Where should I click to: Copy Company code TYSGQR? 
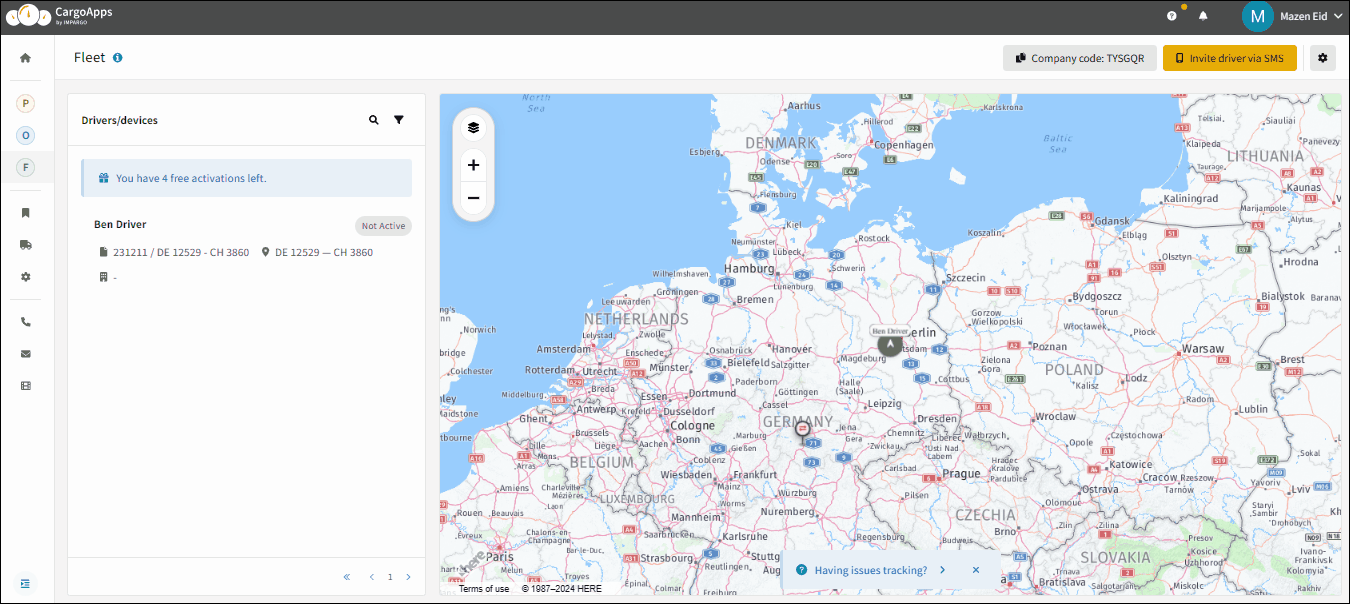1080,58
